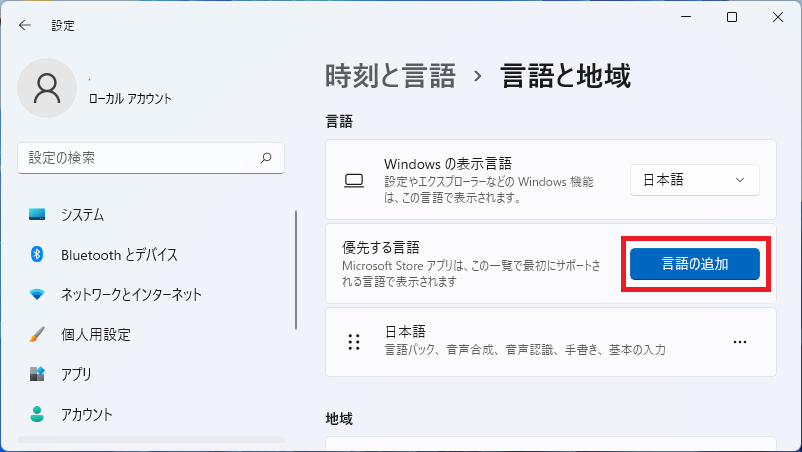Expand the Windows display language dropdown
This screenshot has width=802, height=452.
tap(695, 180)
